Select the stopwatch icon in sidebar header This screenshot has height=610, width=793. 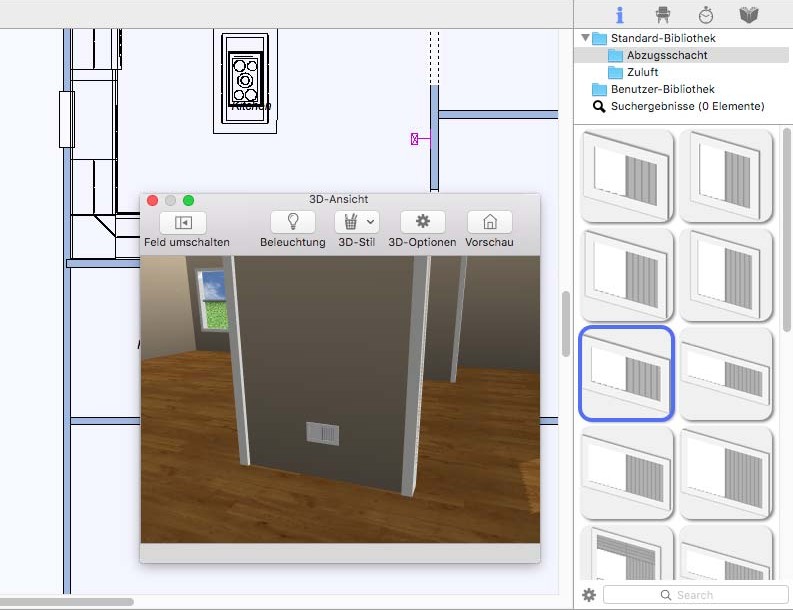(706, 15)
